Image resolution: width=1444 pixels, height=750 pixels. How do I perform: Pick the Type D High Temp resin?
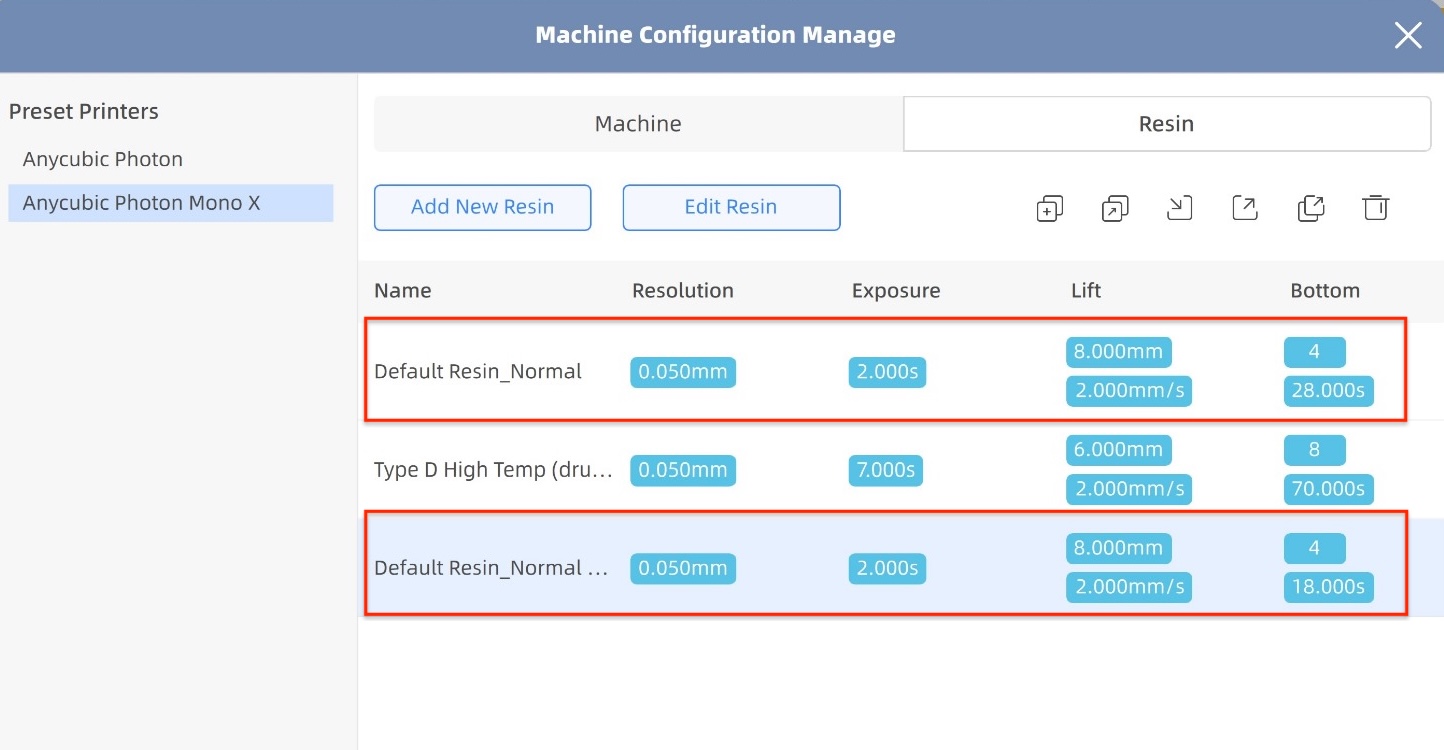coord(493,470)
